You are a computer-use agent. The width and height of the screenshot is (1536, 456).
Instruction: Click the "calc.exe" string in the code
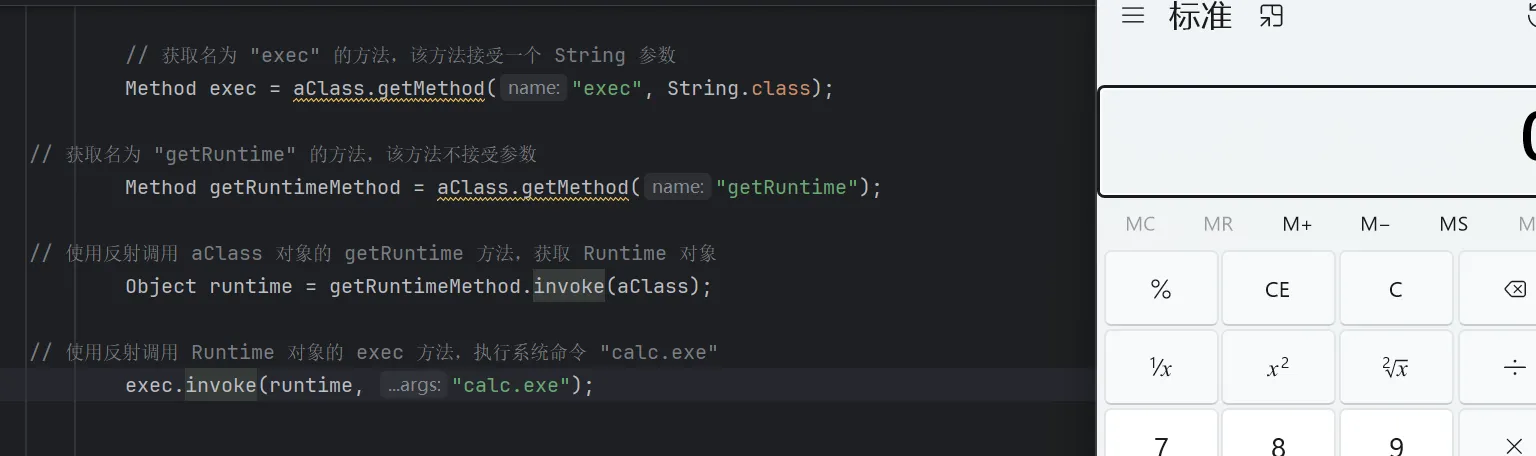click(x=510, y=385)
